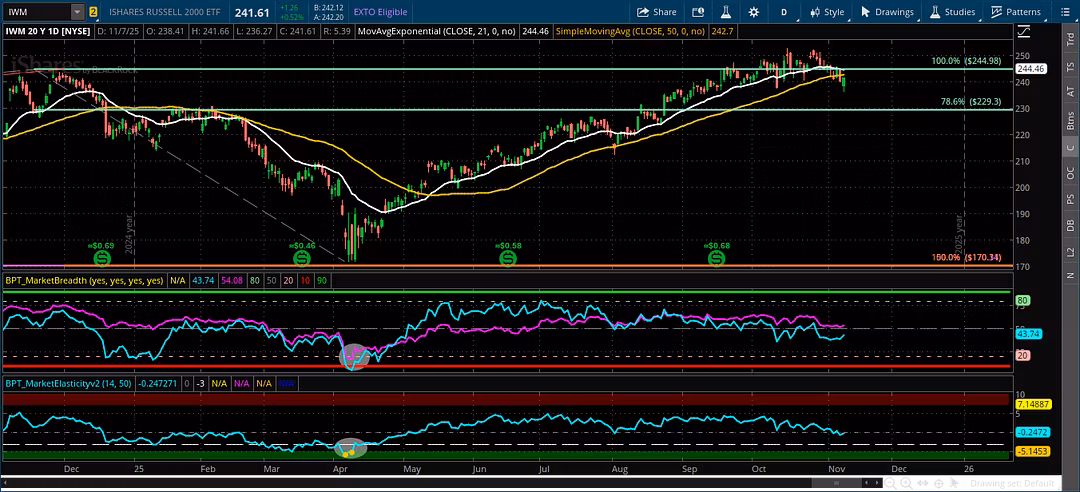This screenshot has height=492, width=1080.
Task: Click the yellow number 2 link badge
Action: [x=93, y=12]
